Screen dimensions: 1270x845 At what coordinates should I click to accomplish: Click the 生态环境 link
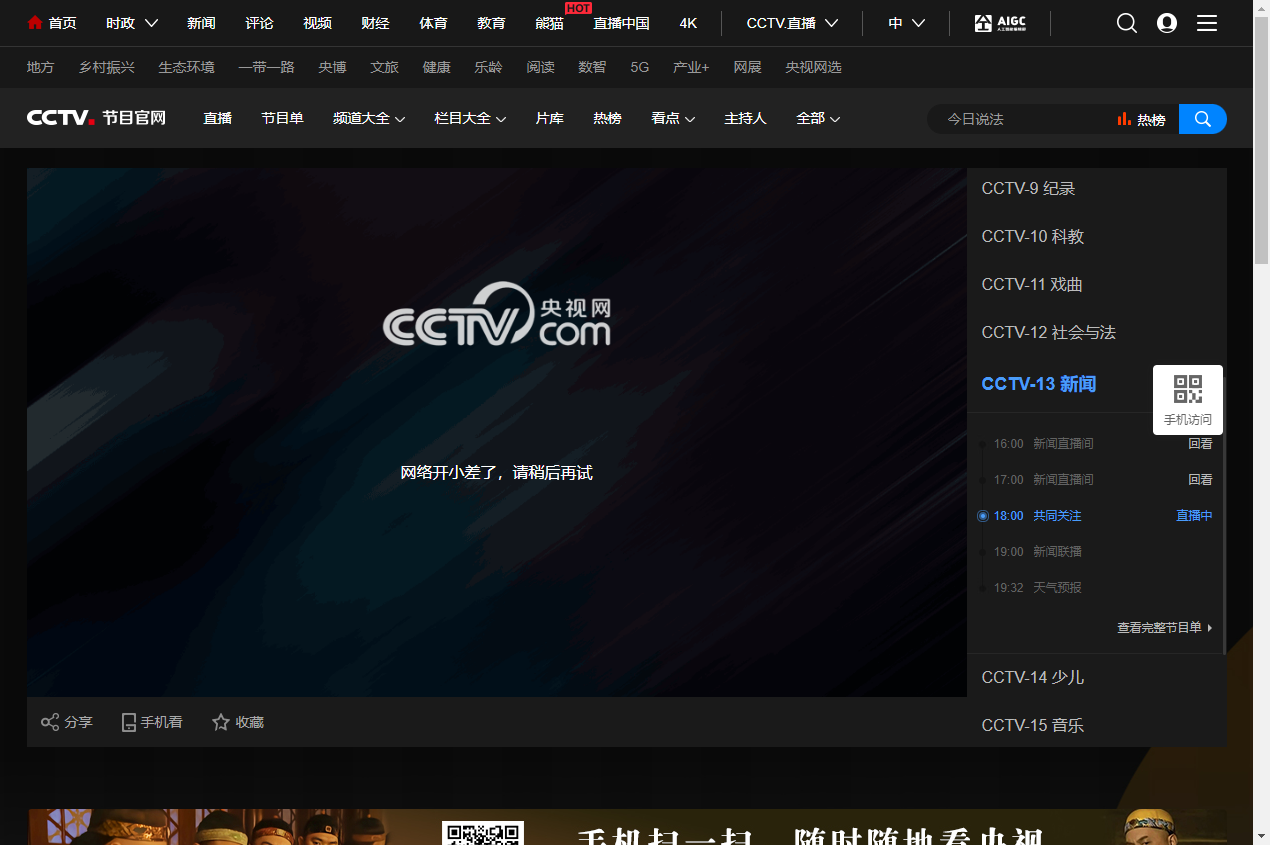click(x=186, y=67)
